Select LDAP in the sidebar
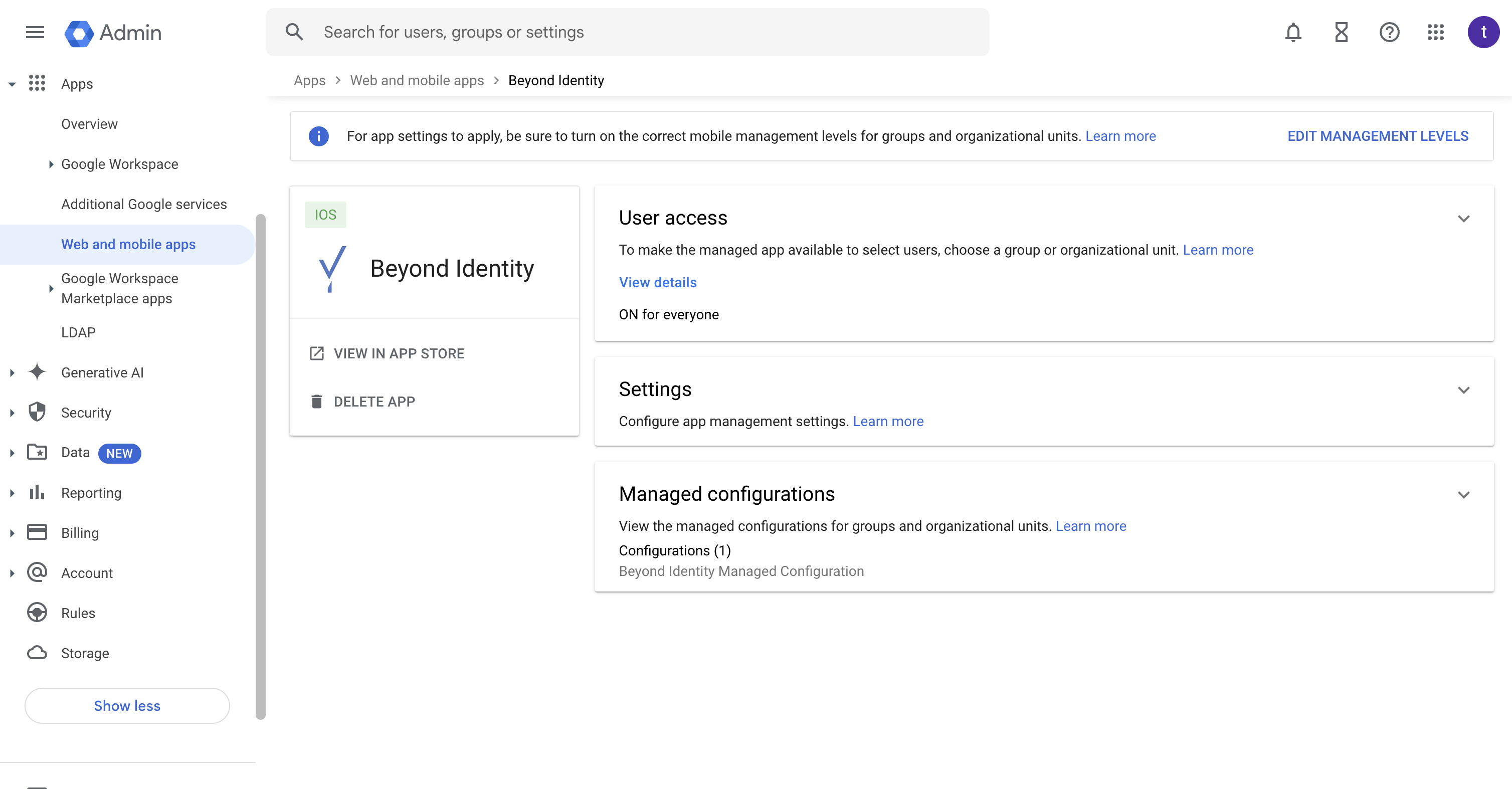1512x789 pixels. pos(78,332)
